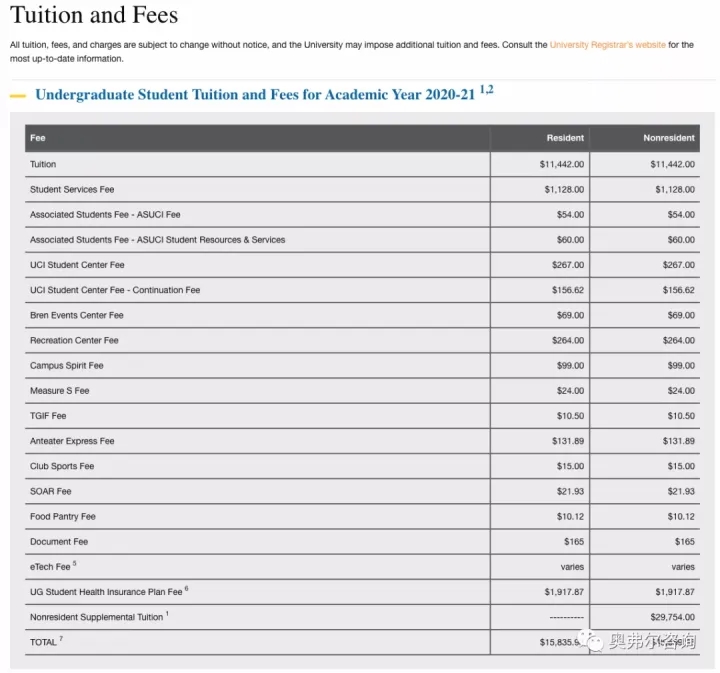Image resolution: width=720 pixels, height=673 pixels.
Task: Select the Nonresident column header
Action: tap(668, 138)
